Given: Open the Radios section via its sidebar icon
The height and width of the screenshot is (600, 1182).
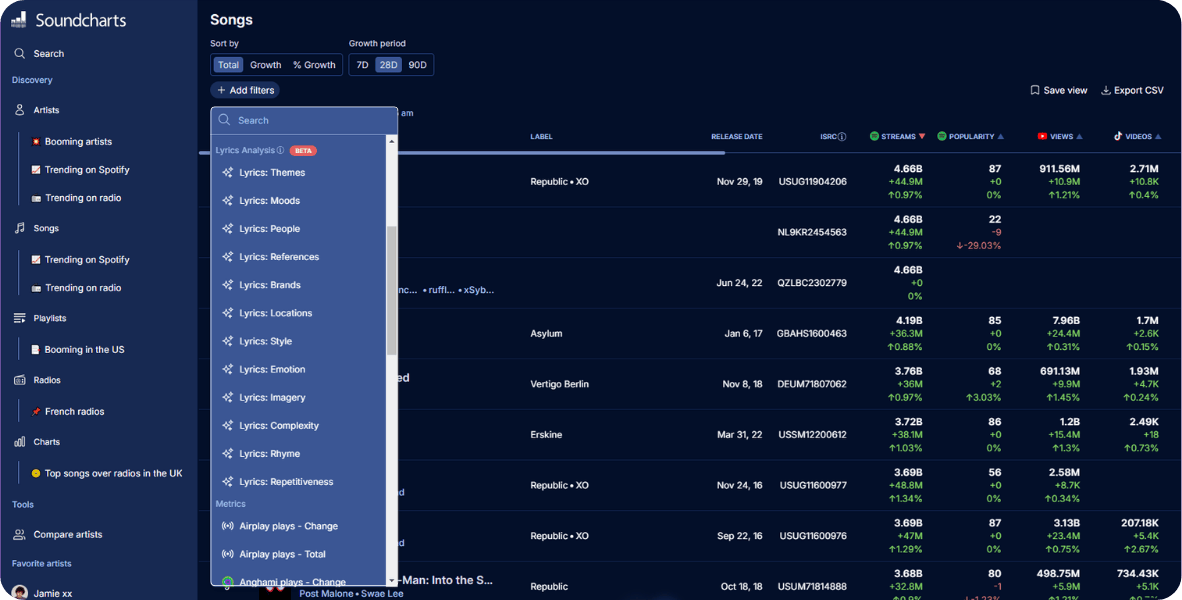Looking at the screenshot, I should pos(19,380).
